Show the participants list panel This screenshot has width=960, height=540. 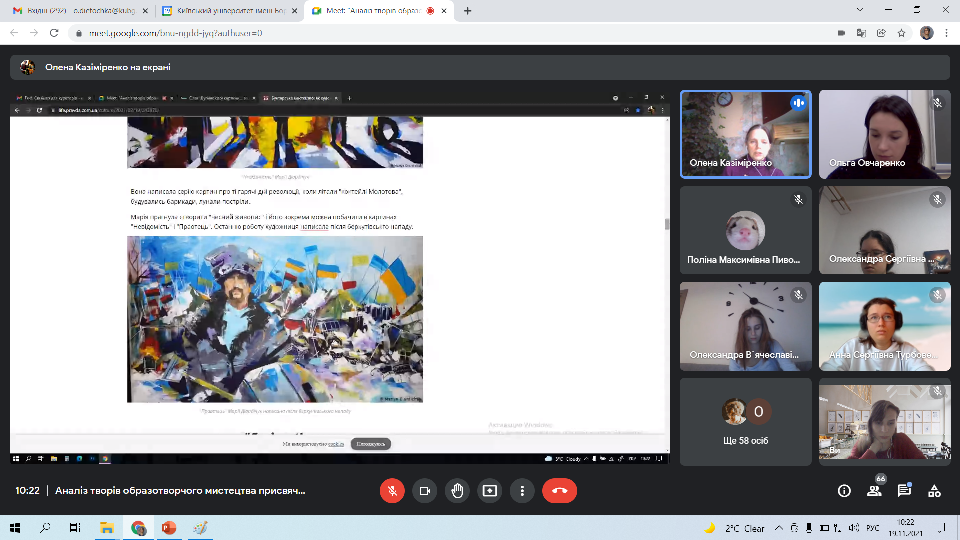tap(874, 491)
